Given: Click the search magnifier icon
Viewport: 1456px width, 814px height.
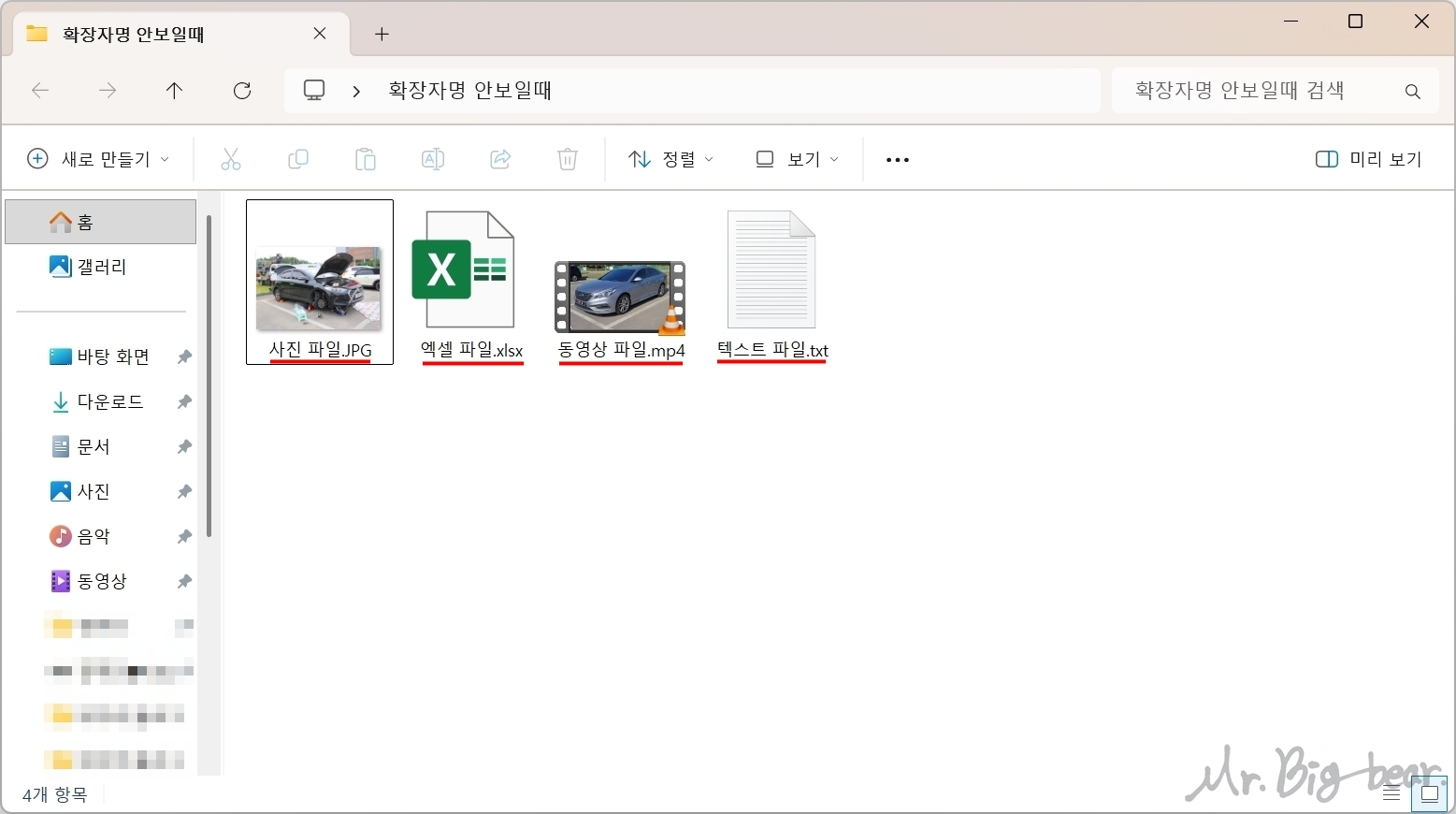Looking at the screenshot, I should tap(1413, 91).
